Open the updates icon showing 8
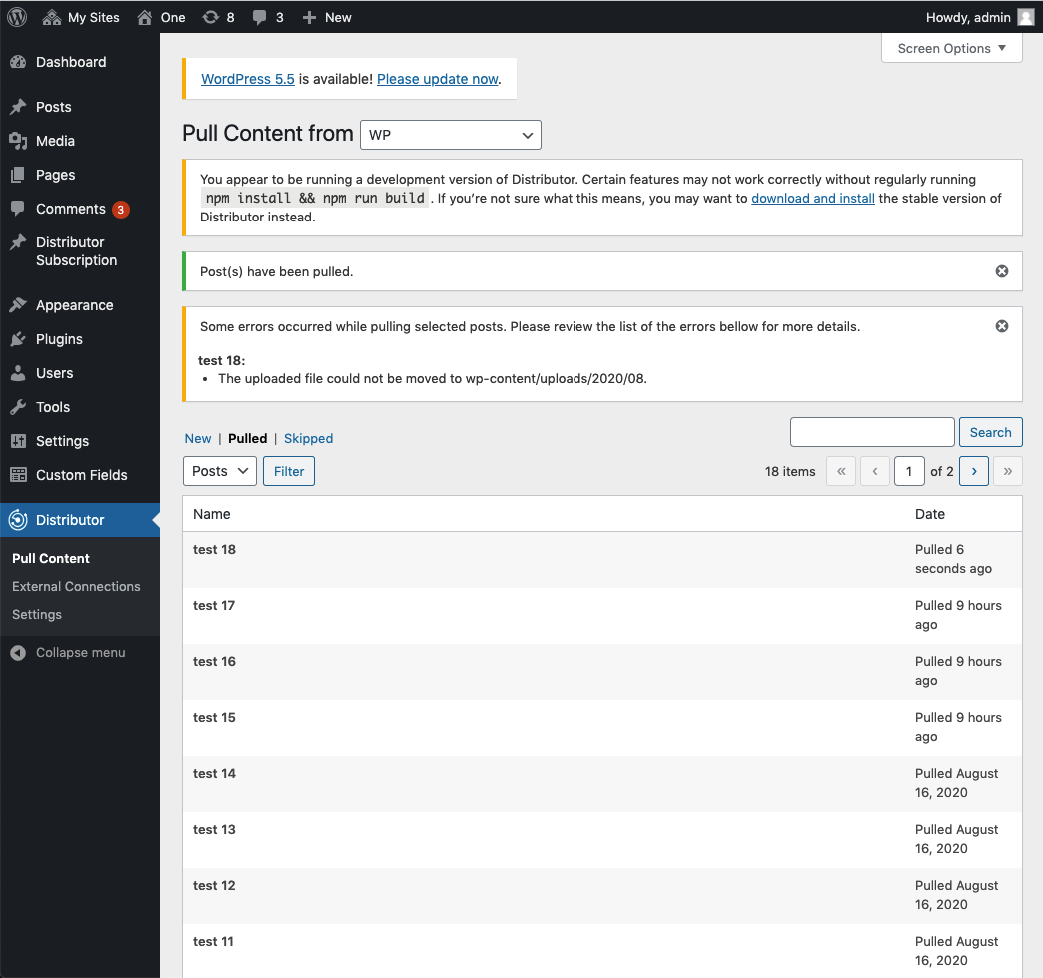 pyautogui.click(x=210, y=17)
